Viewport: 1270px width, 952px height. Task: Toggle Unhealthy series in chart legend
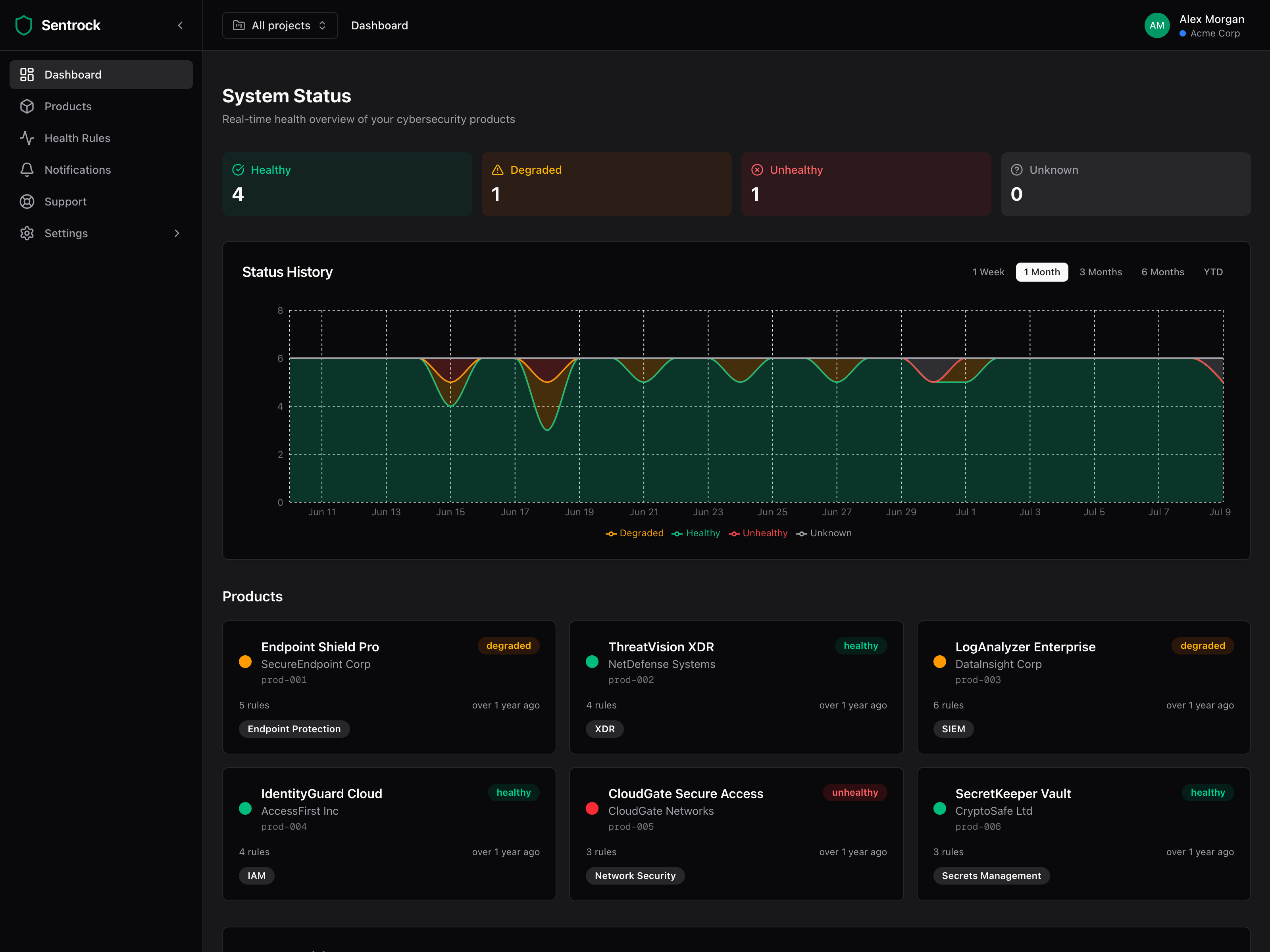coord(758,533)
